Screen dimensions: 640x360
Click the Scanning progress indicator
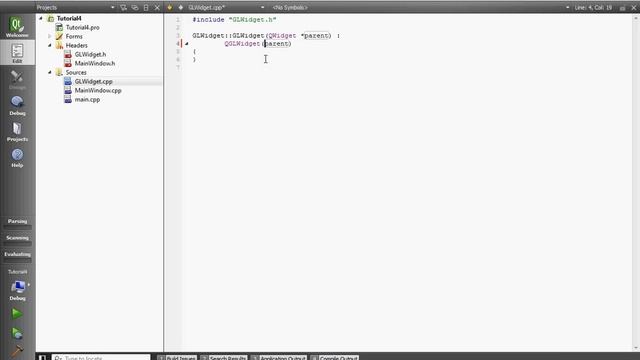point(17,240)
